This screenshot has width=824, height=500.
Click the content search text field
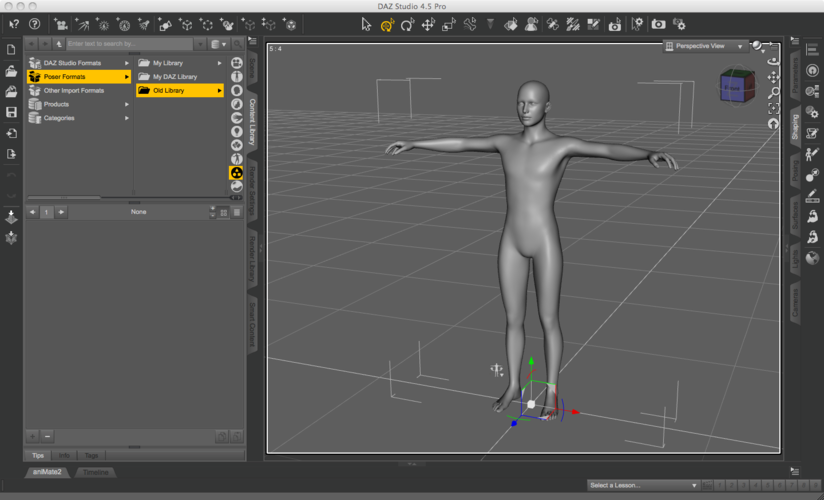[x=129, y=44]
